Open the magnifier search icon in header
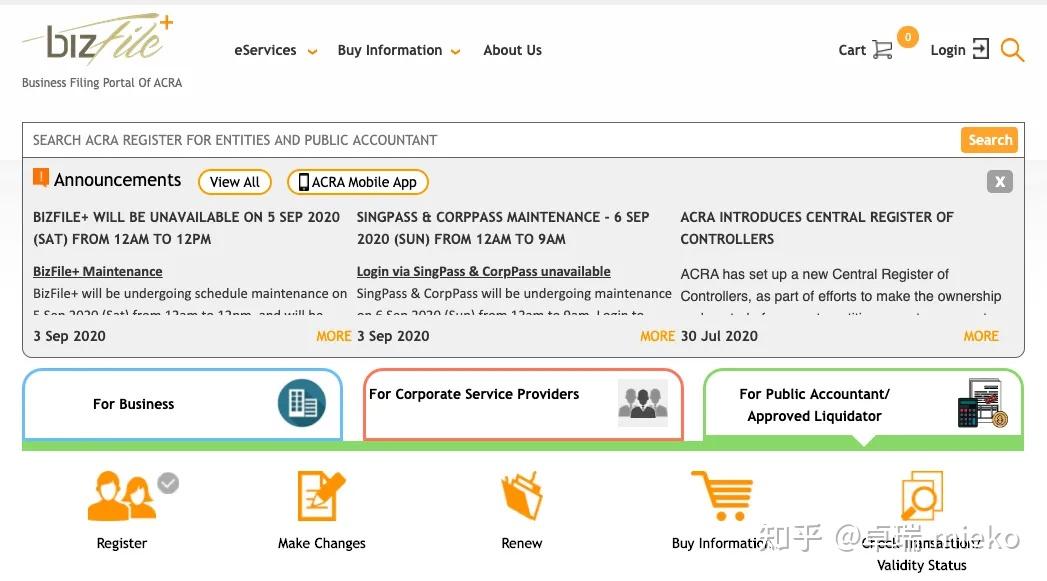 point(1012,50)
